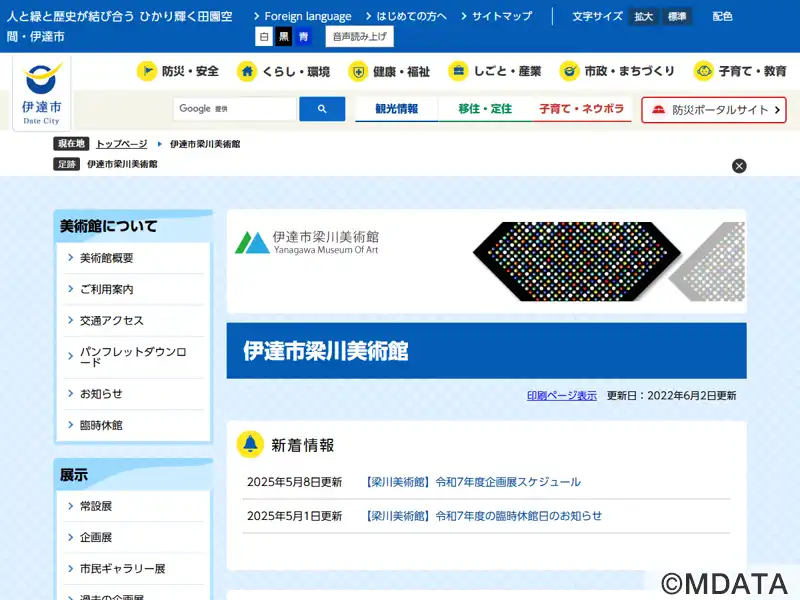Screen dimensions: 800x600
Task: Click the yellow bell icon by 新着情報
Action: coord(250,444)
